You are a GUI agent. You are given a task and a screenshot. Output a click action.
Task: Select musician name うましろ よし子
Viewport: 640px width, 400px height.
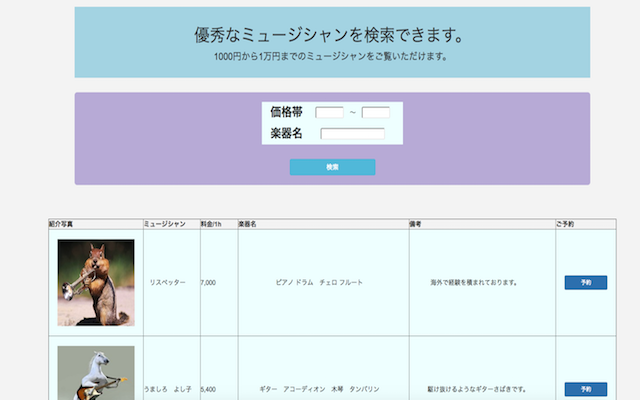point(168,389)
